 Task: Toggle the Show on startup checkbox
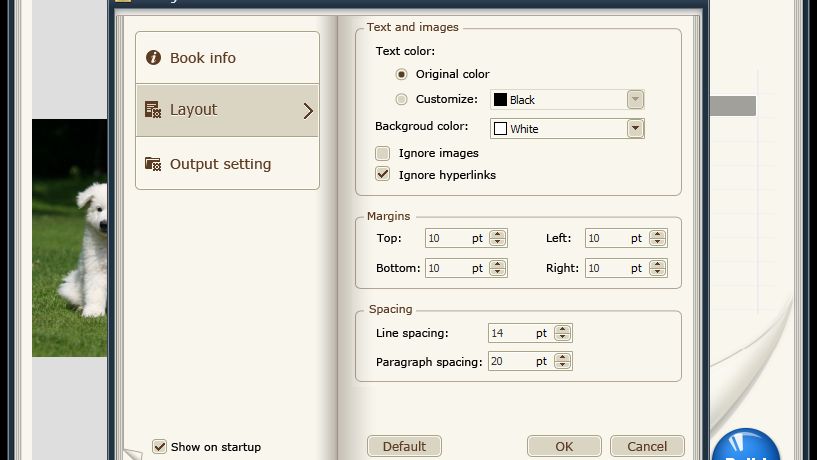tap(159, 446)
